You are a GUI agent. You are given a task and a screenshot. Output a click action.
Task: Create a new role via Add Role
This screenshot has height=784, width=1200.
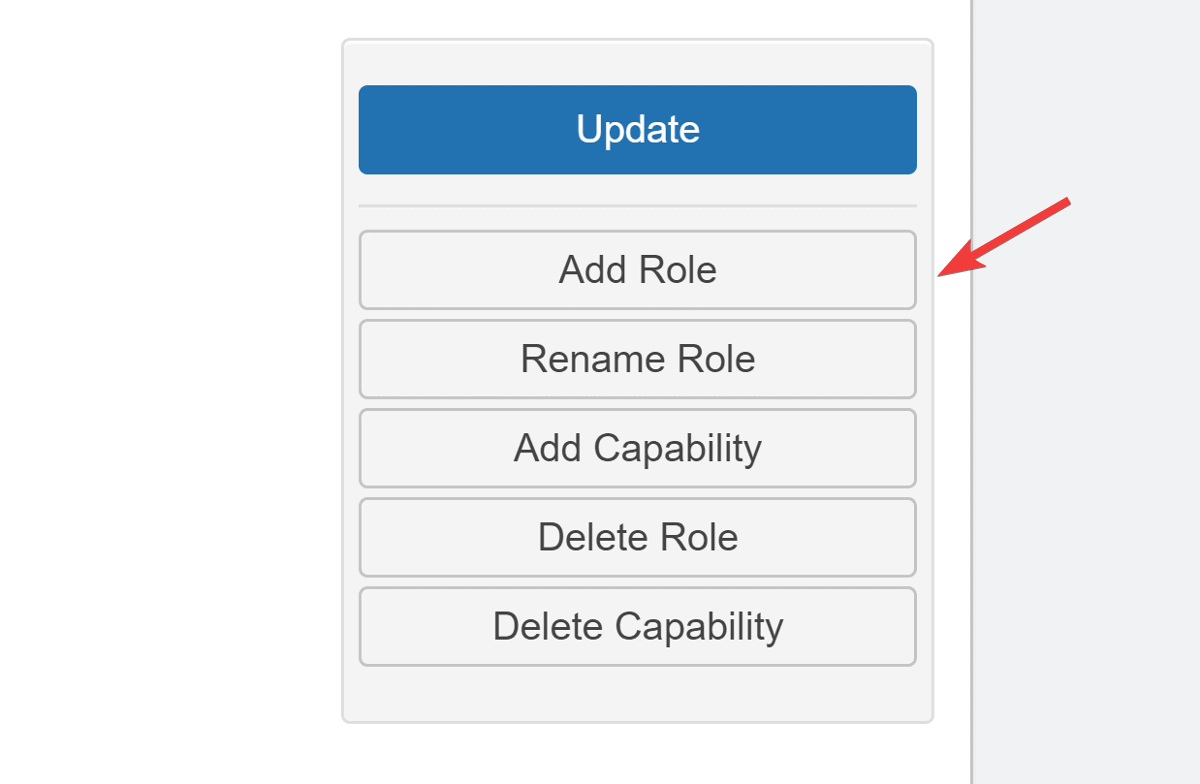pyautogui.click(x=637, y=270)
